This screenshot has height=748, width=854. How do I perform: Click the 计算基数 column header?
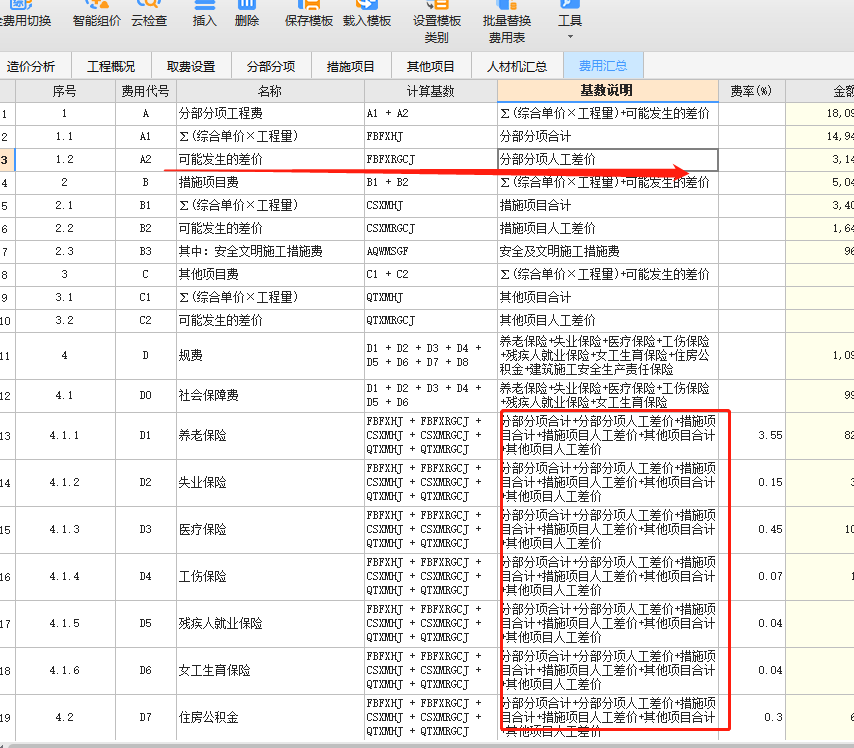click(431, 91)
